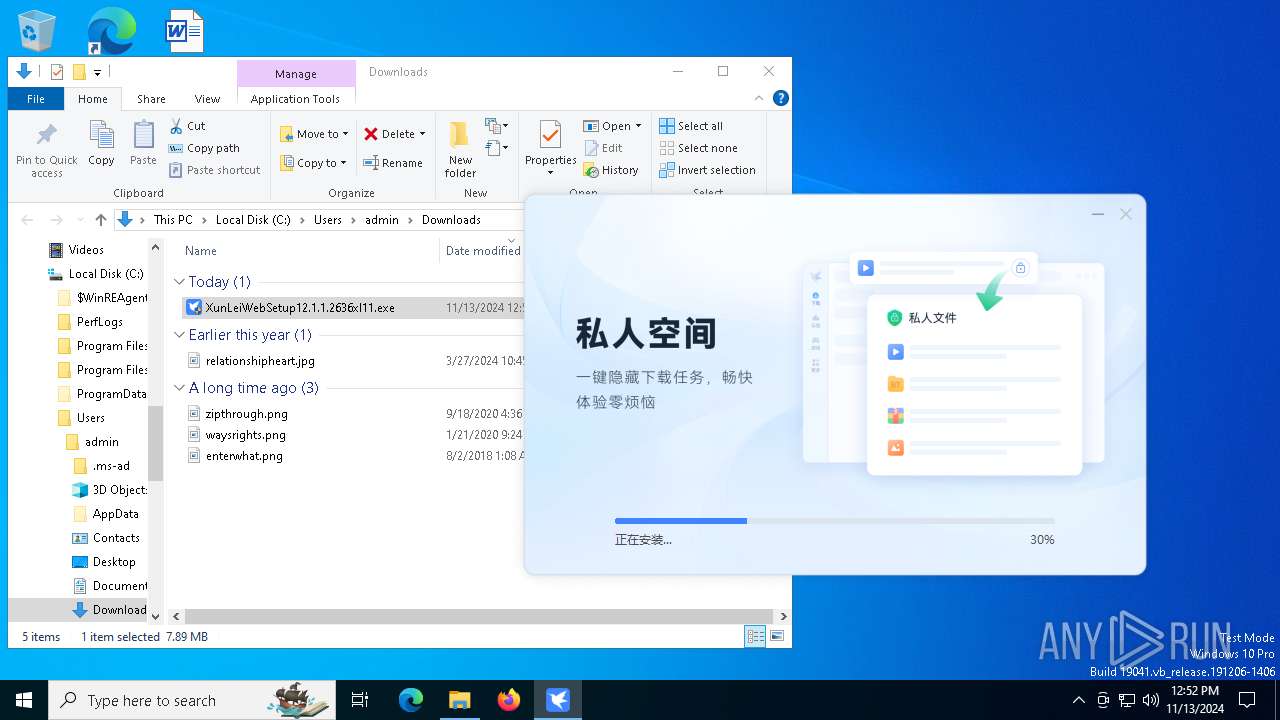This screenshot has width=1280, height=720.
Task: Click the Rename ribbon command
Action: (392, 163)
